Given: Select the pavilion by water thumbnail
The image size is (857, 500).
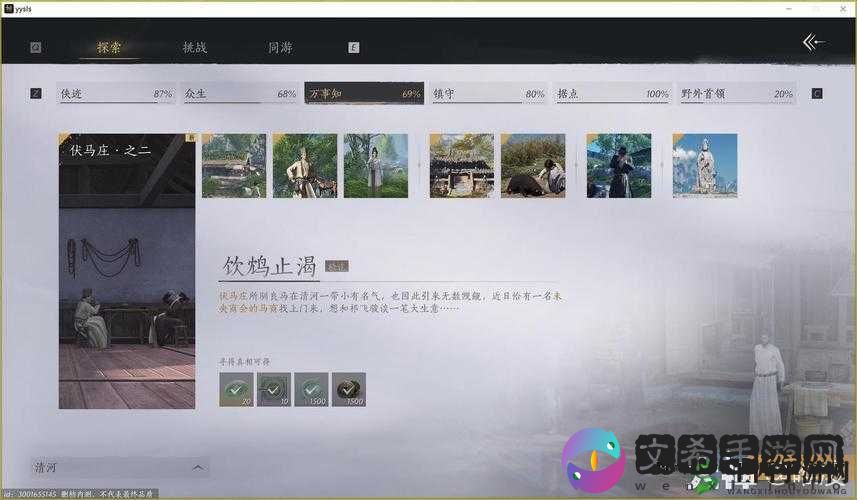Looking at the screenshot, I should click(x=234, y=166).
